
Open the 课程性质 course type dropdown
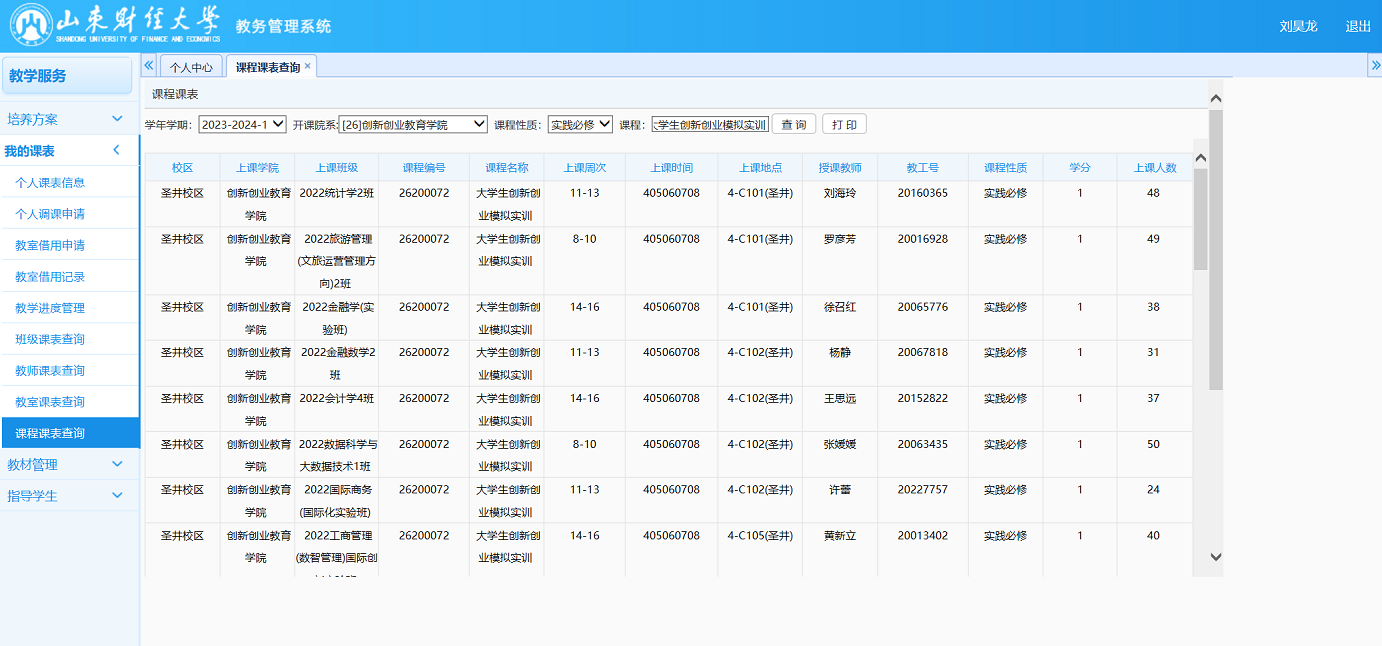pyautogui.click(x=580, y=125)
